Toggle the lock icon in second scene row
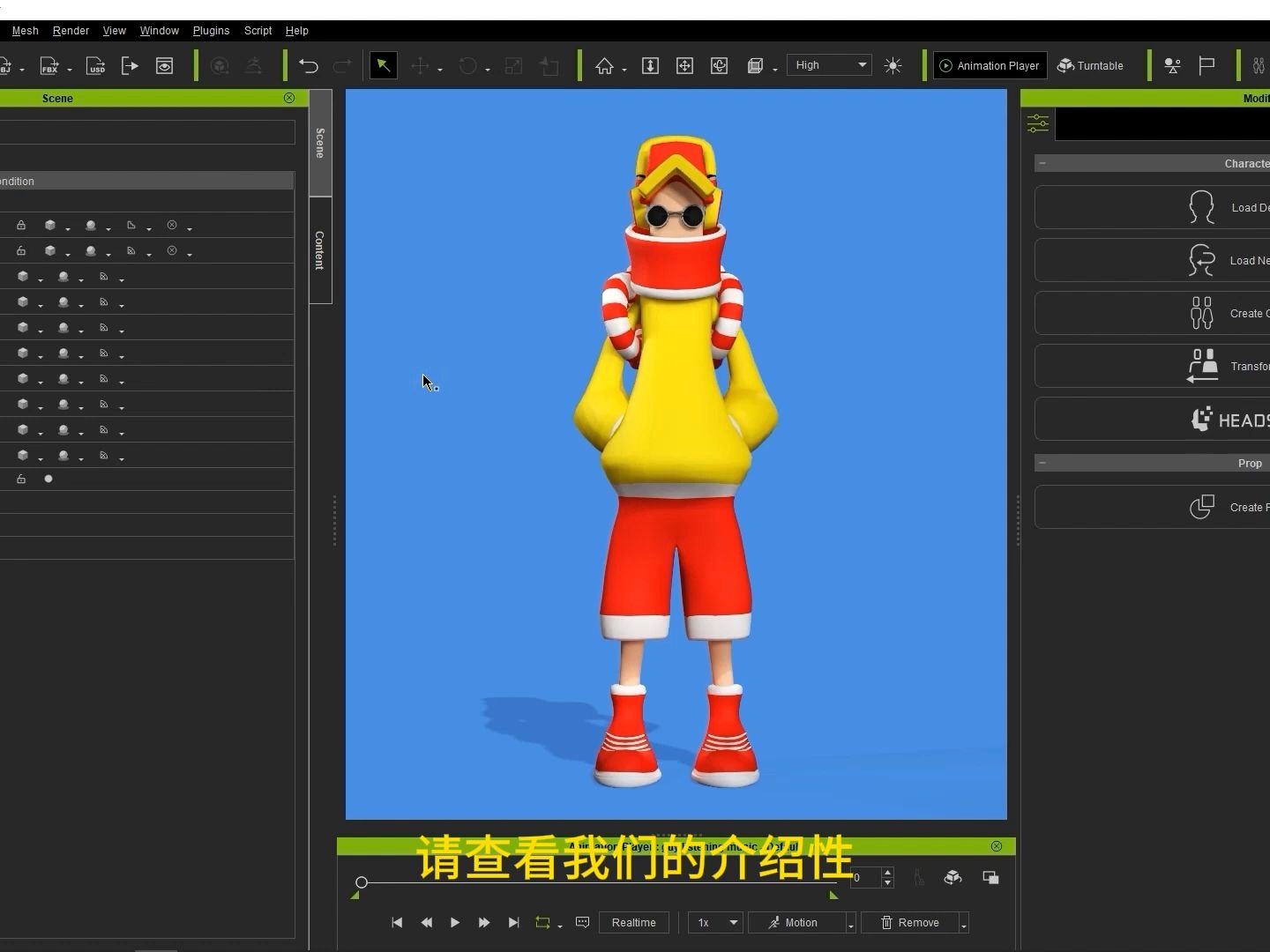 [21, 250]
